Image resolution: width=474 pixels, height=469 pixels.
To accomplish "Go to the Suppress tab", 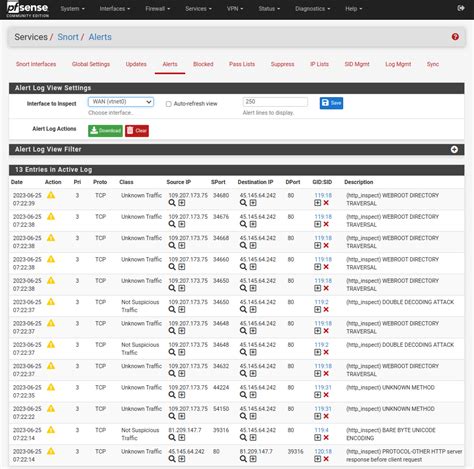I will tap(282, 64).
